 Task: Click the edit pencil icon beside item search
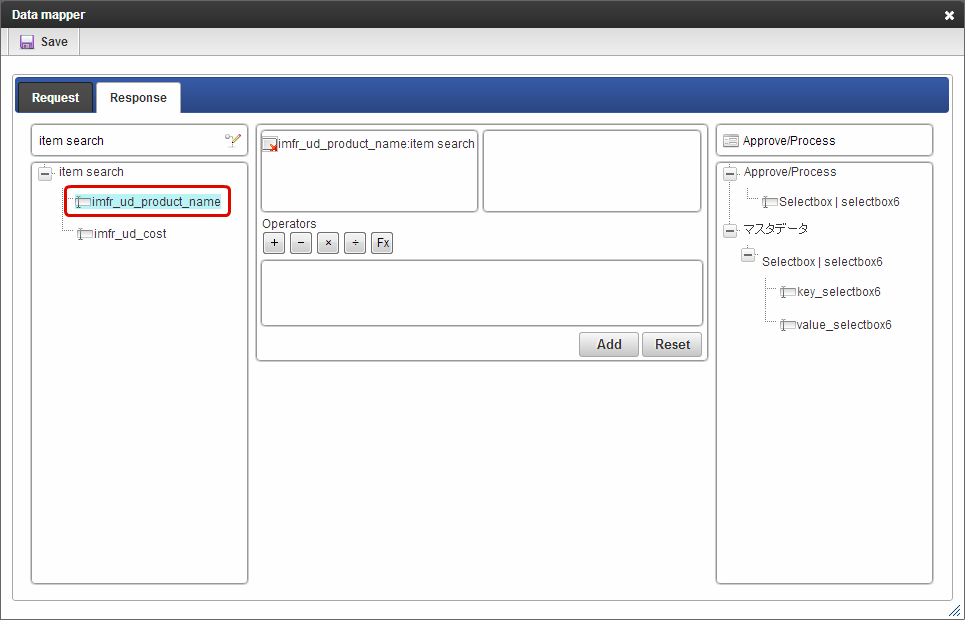pyautogui.click(x=233, y=140)
